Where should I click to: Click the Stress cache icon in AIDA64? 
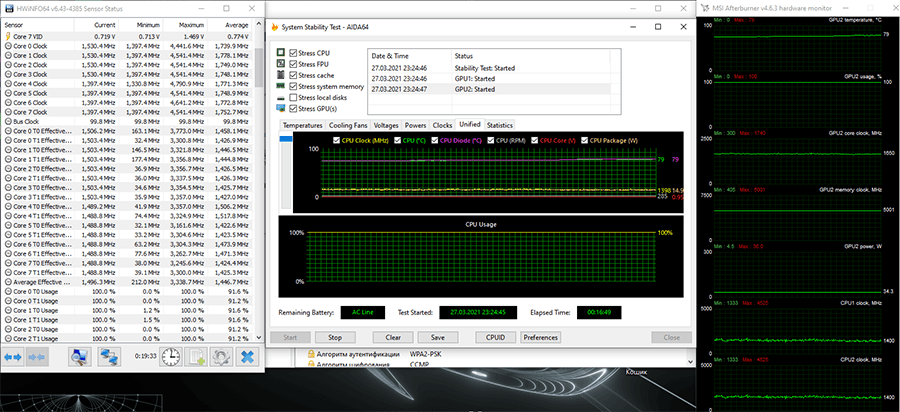(x=281, y=75)
